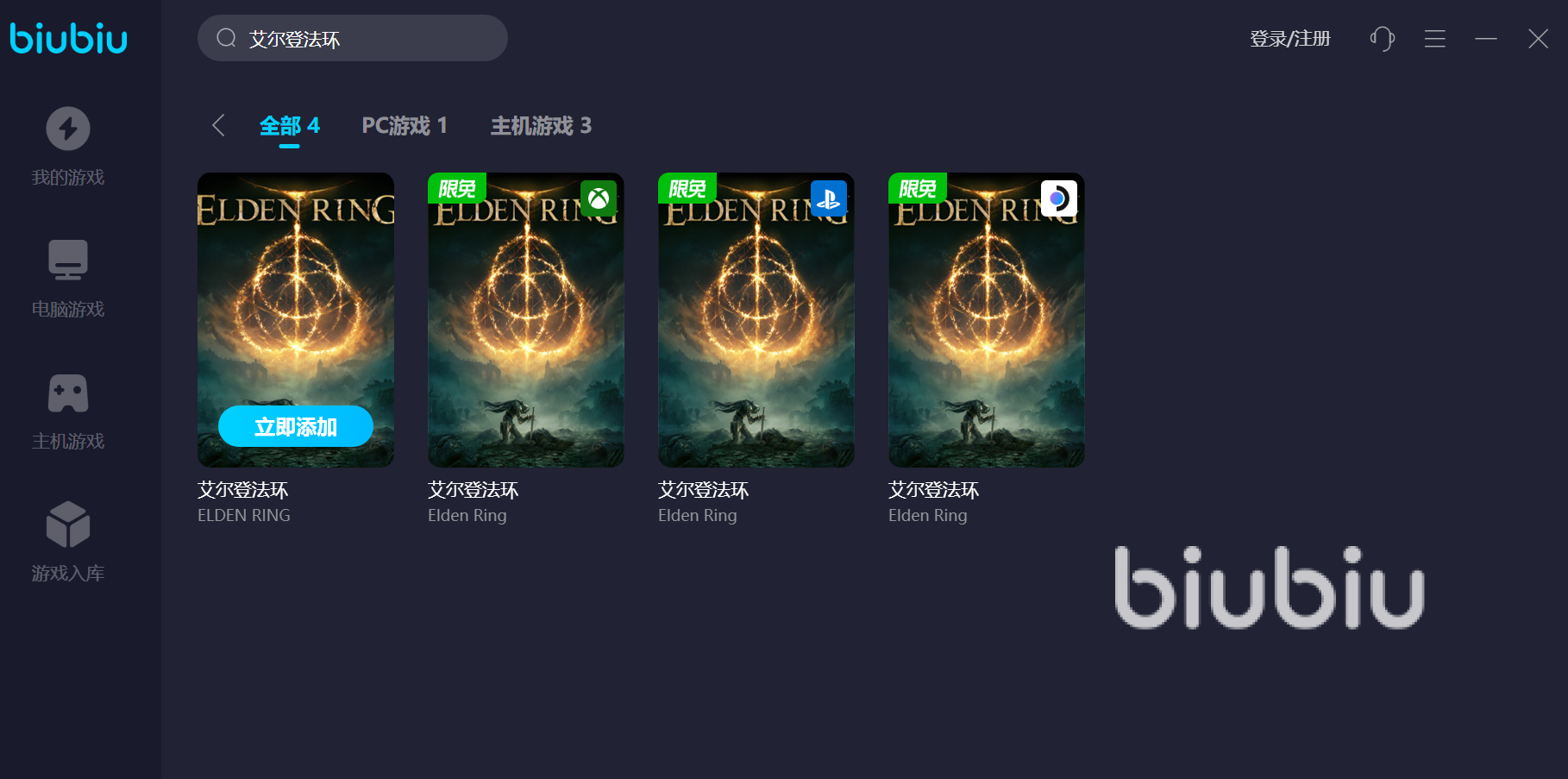Viewport: 1568px width, 779px height.
Task: Select the PlayStation Elden Ring cover
Action: click(756, 320)
